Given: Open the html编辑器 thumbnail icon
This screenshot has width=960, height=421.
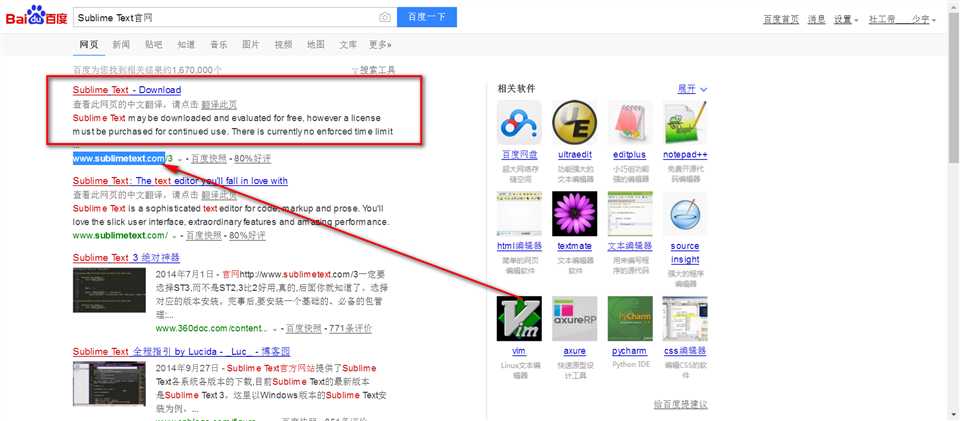Looking at the screenshot, I should click(x=519, y=214).
